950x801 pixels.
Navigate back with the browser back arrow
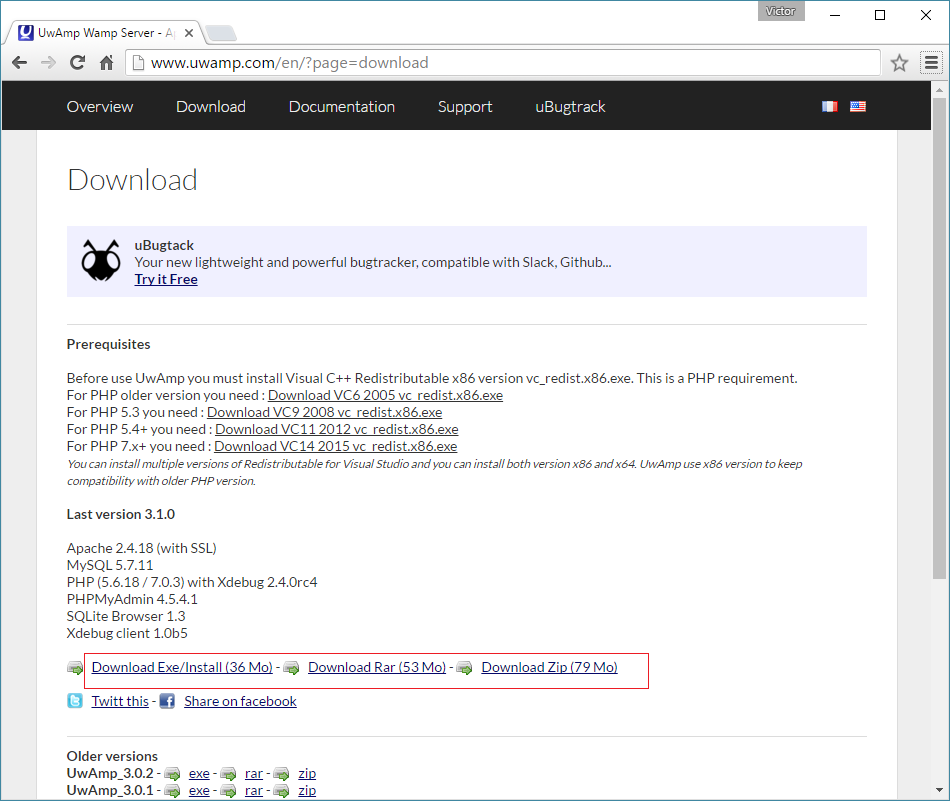19,63
